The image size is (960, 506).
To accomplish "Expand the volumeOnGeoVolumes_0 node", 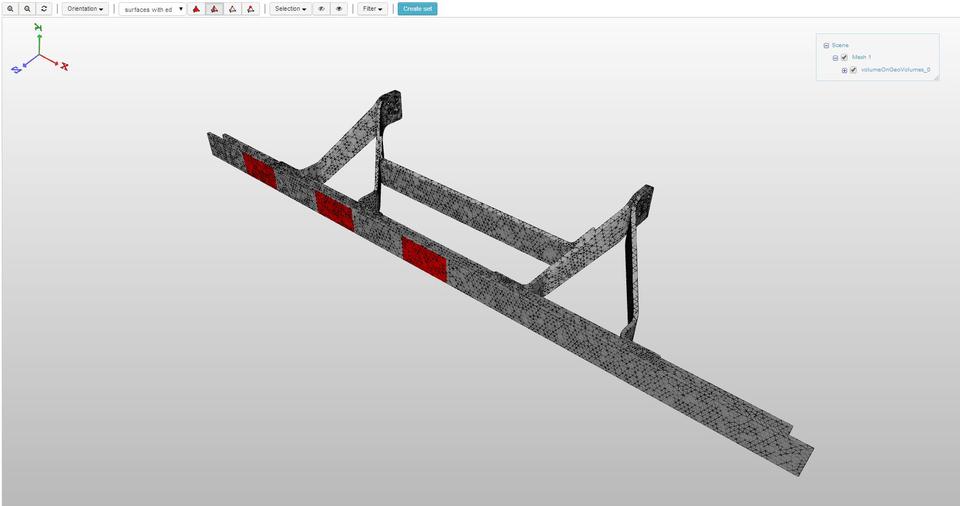I will [844, 70].
